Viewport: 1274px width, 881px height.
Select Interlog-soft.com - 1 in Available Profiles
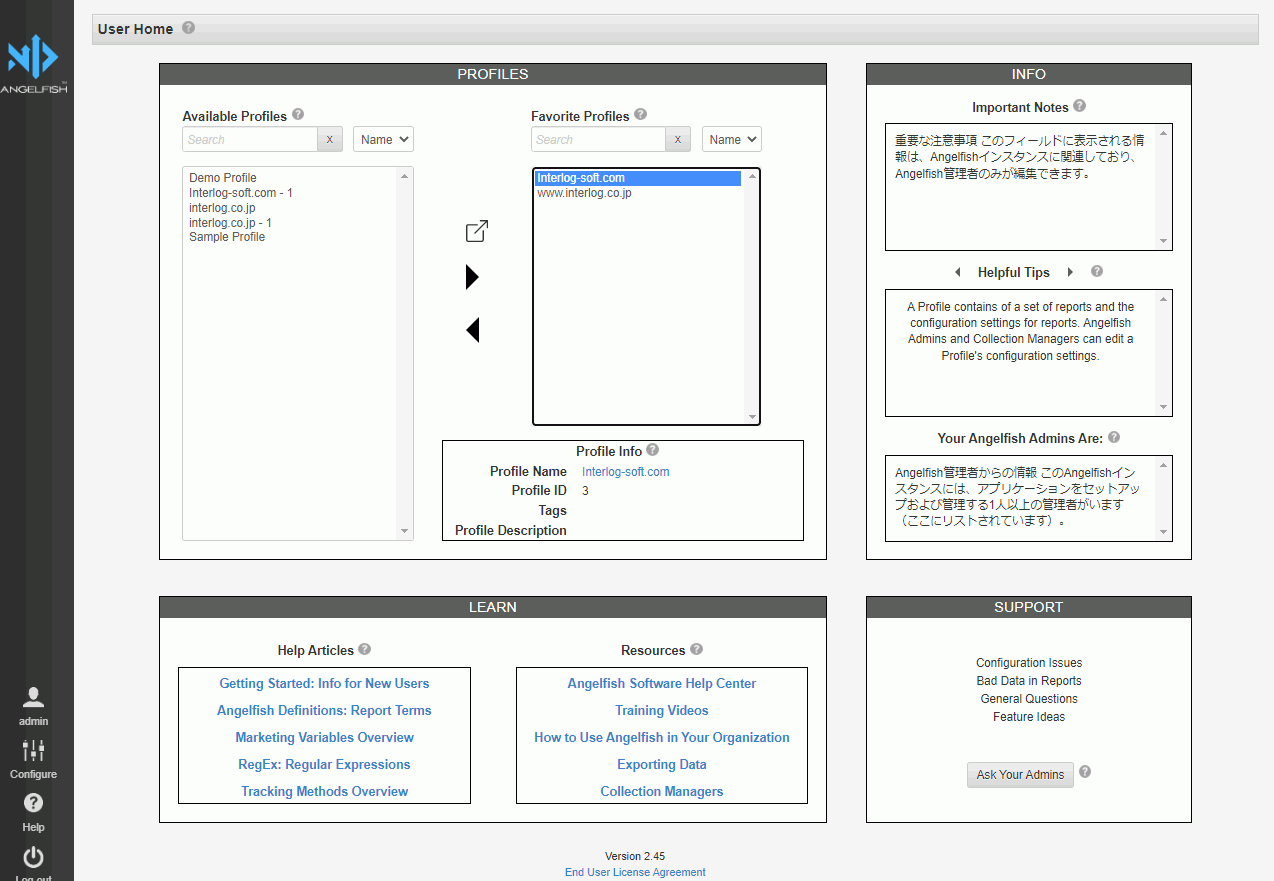pos(241,193)
